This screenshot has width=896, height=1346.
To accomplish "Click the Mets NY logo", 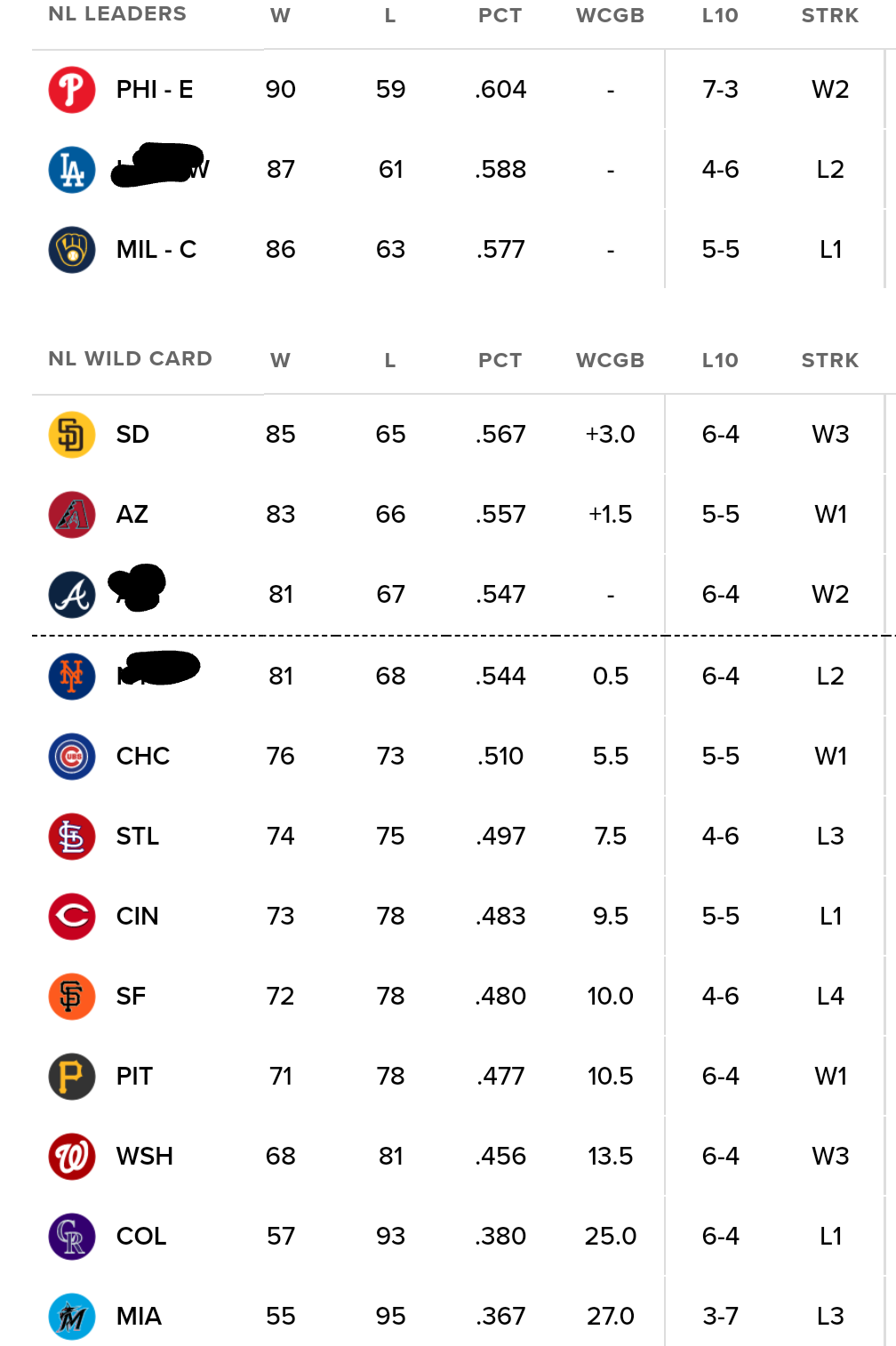I will coord(72,677).
